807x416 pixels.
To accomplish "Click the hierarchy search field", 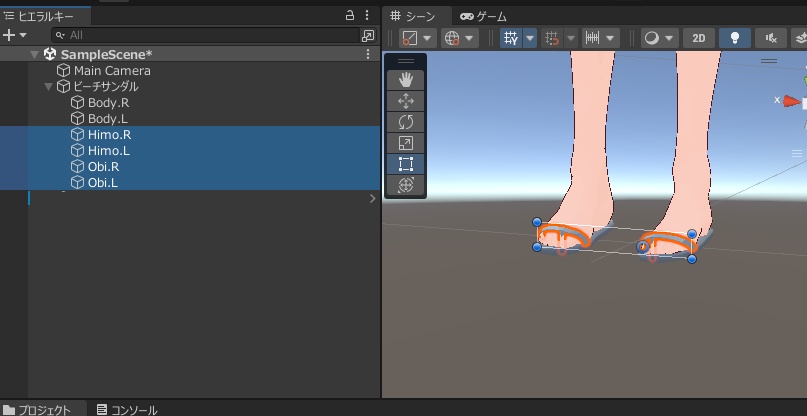I will [x=200, y=35].
